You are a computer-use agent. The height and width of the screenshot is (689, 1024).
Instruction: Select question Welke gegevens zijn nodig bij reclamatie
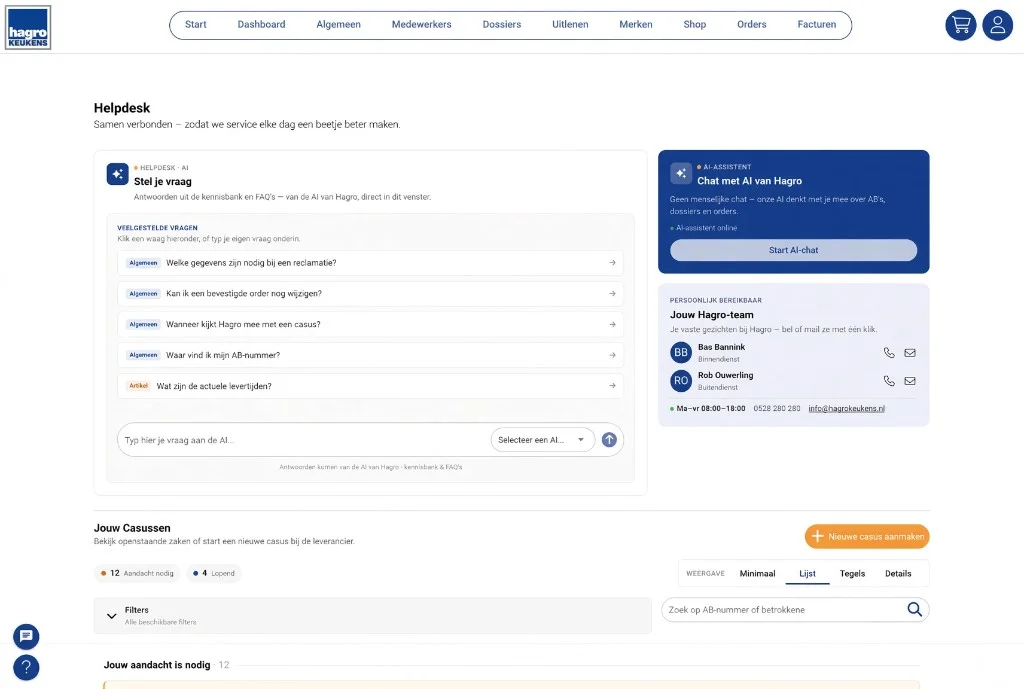pyautogui.click(x=370, y=263)
